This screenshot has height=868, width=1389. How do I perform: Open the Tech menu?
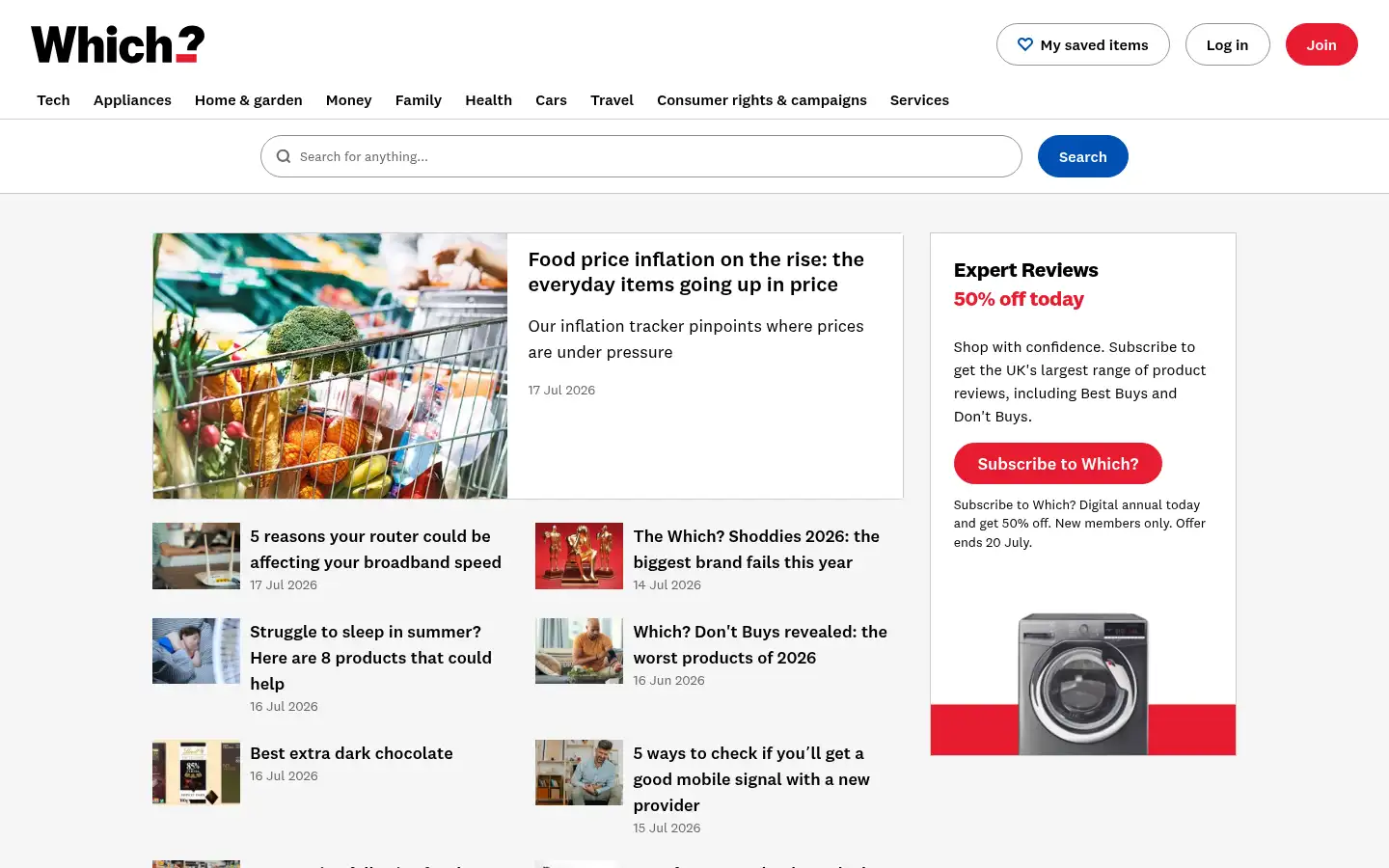53,100
